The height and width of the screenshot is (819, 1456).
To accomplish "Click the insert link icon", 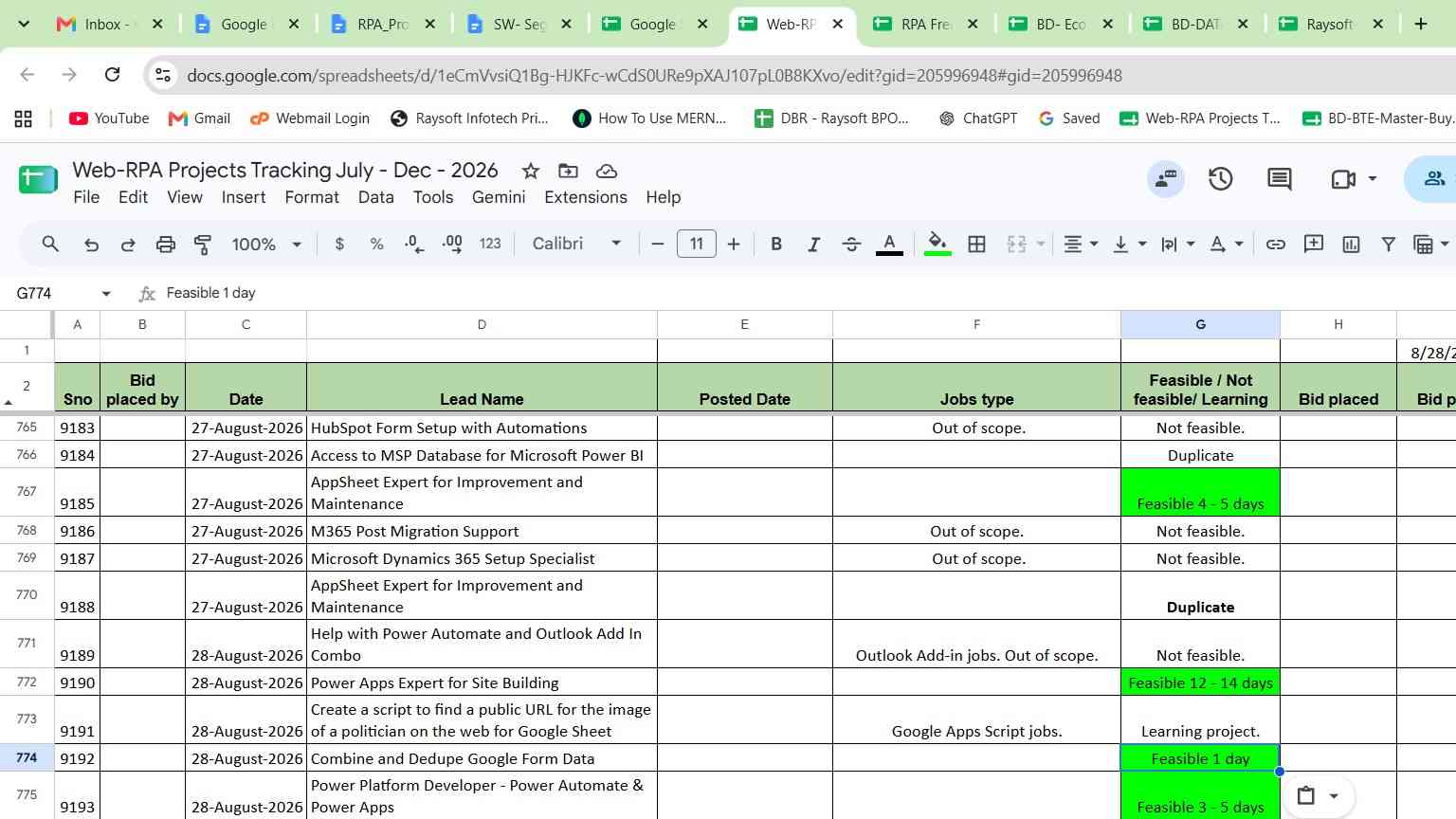I will pyautogui.click(x=1276, y=244).
